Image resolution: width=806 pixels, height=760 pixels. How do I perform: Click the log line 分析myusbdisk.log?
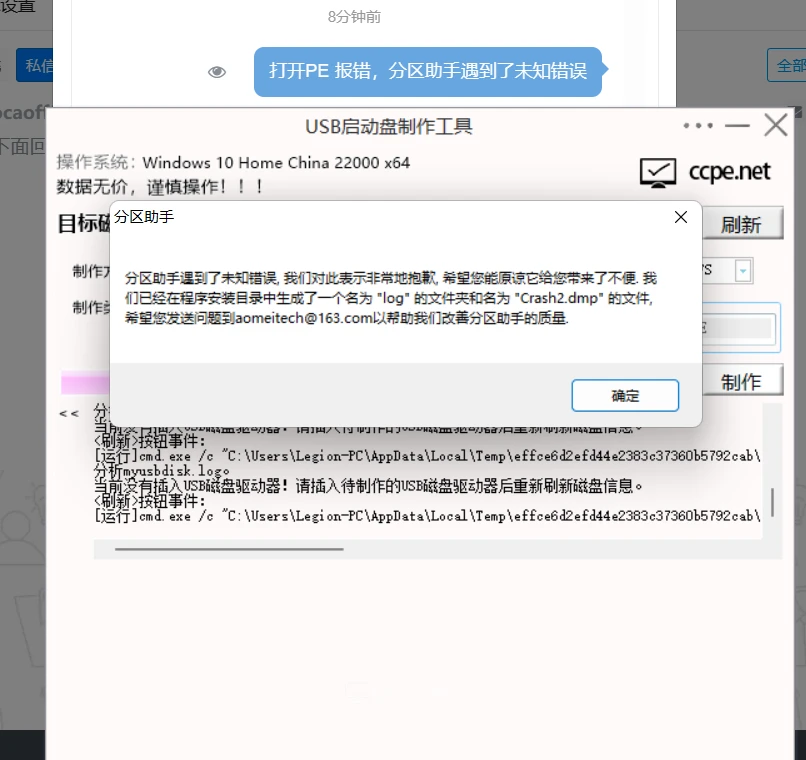point(162,470)
